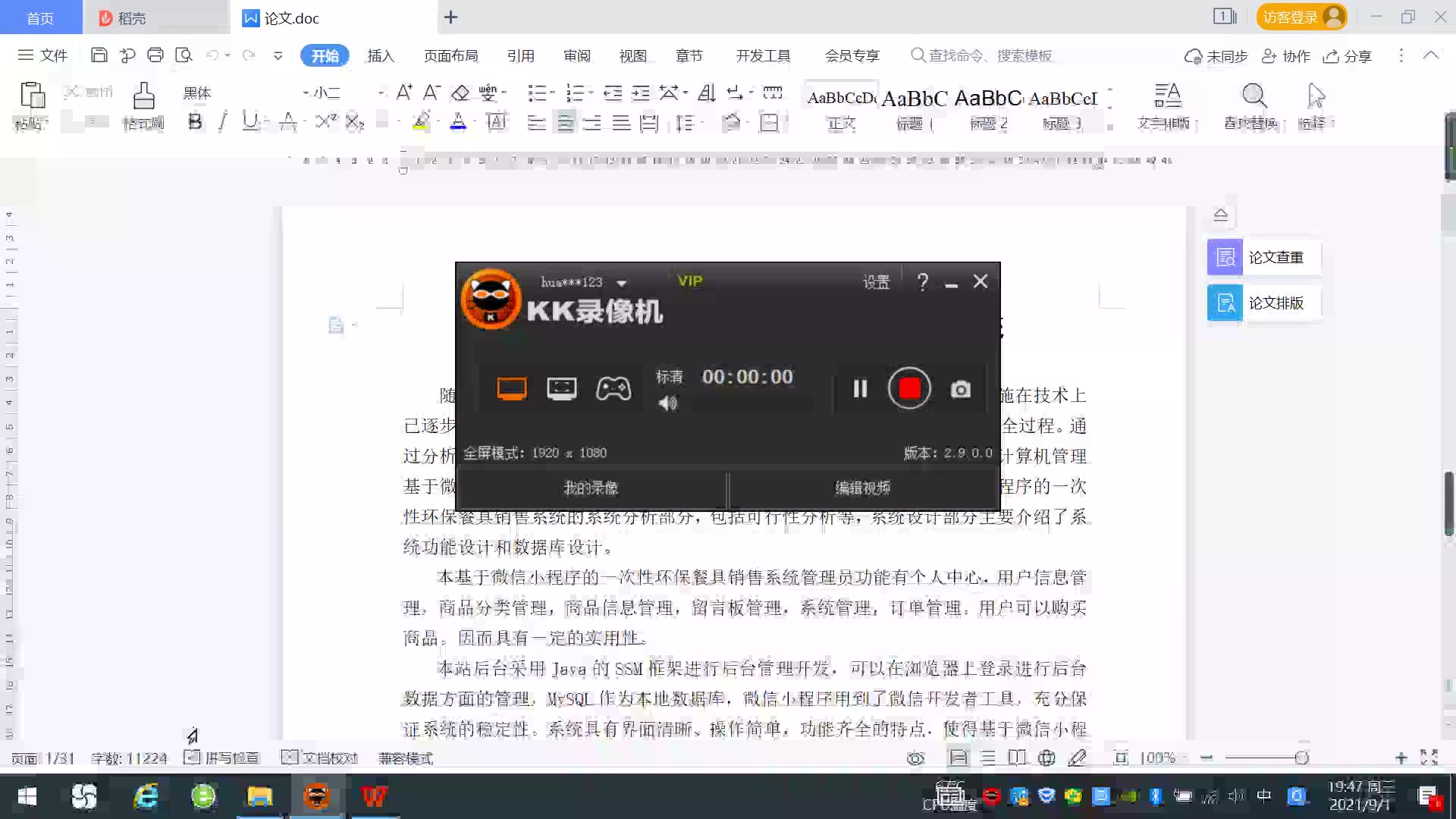
Task: Apply superscript formatting
Action: [x=326, y=121]
